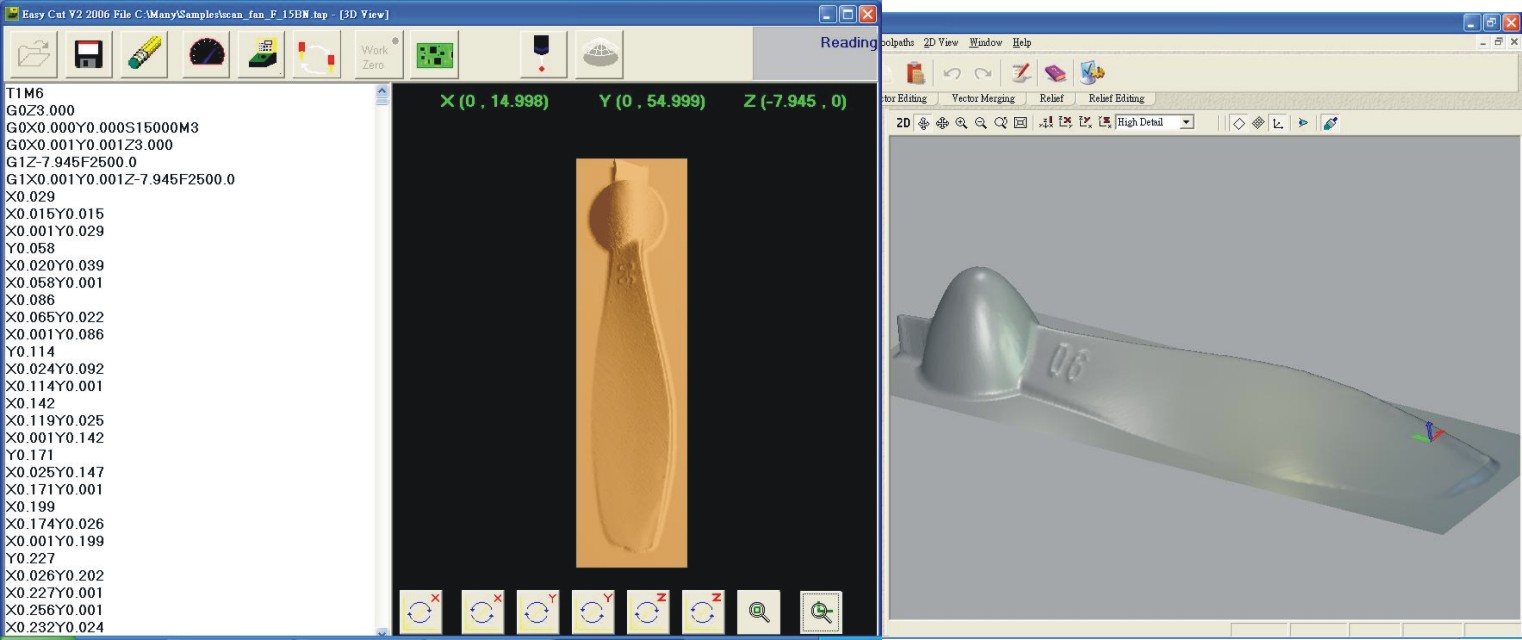Click the green magnifier zoom button in Easy Cut

click(759, 611)
